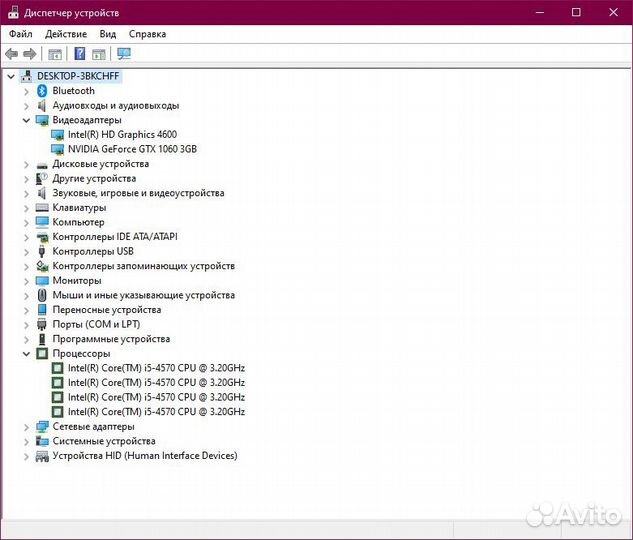Open the Вид menu
Viewport: 633px width, 540px height.
point(108,34)
